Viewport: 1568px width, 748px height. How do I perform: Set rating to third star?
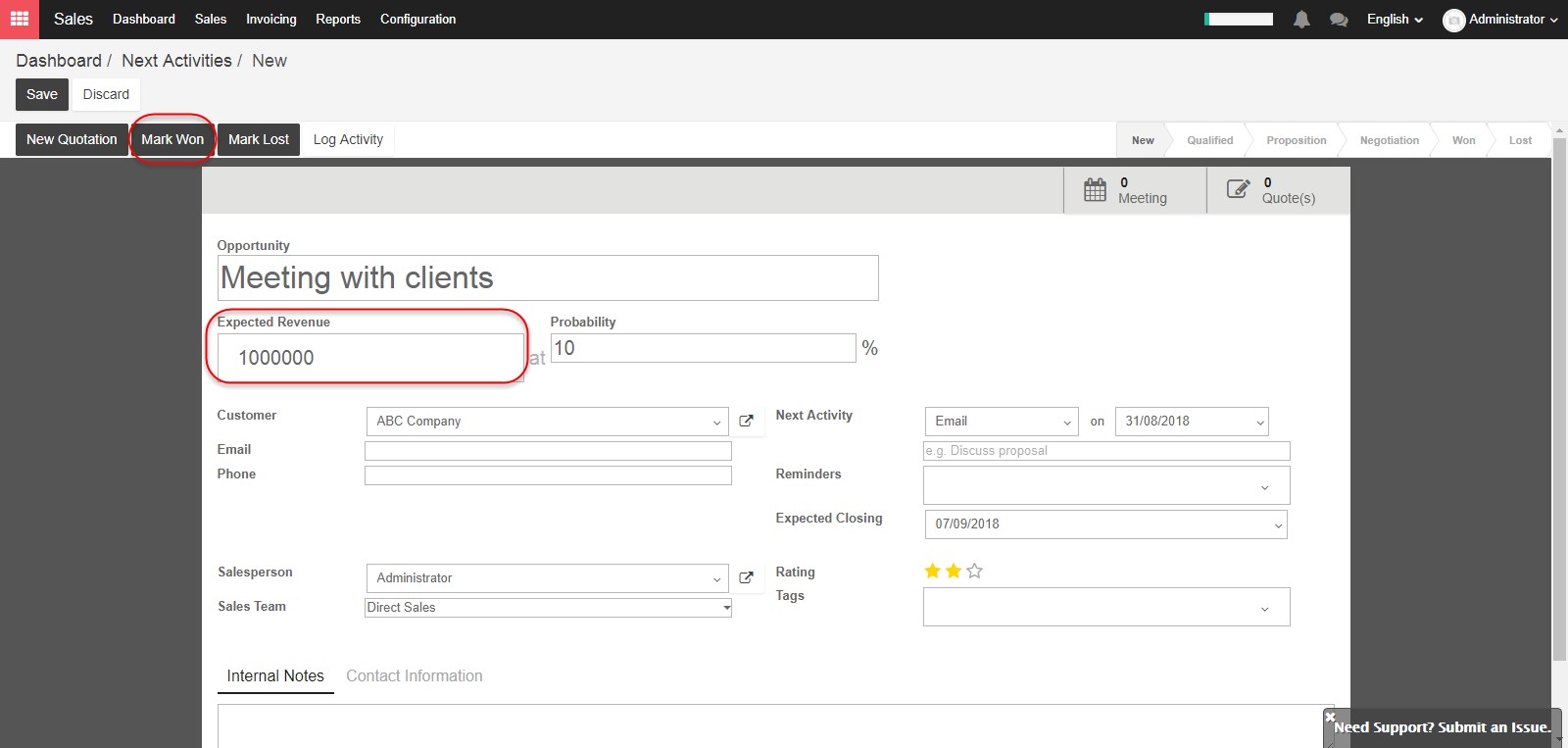974,571
